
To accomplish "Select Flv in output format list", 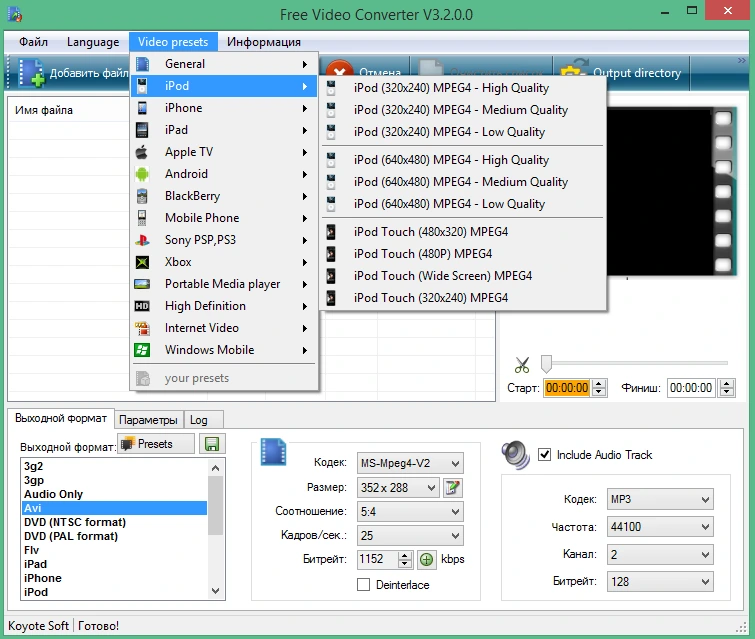I will 115,550.
